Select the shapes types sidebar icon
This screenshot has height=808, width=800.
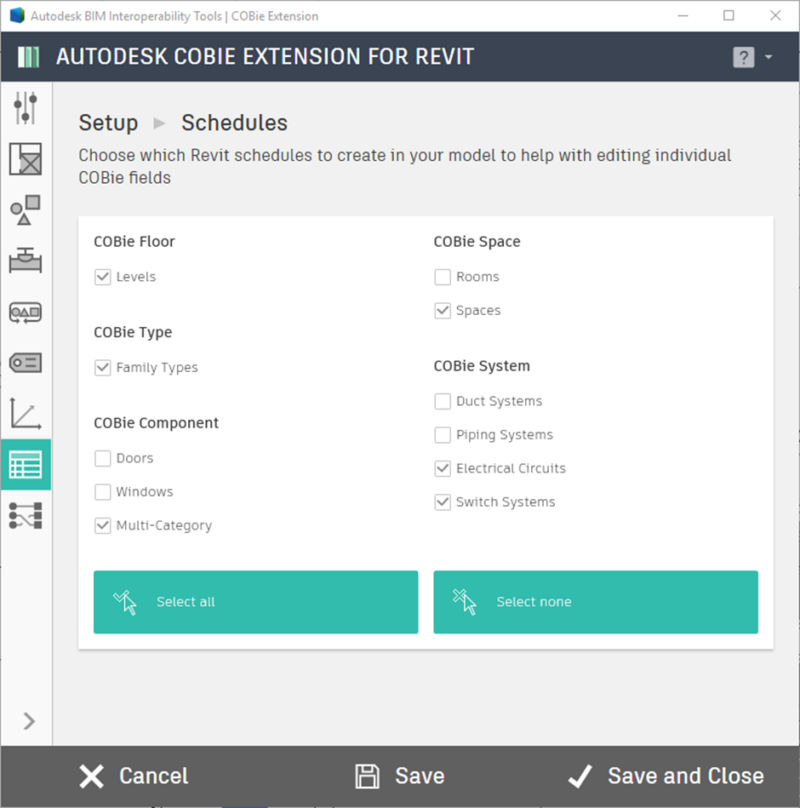coord(25,210)
